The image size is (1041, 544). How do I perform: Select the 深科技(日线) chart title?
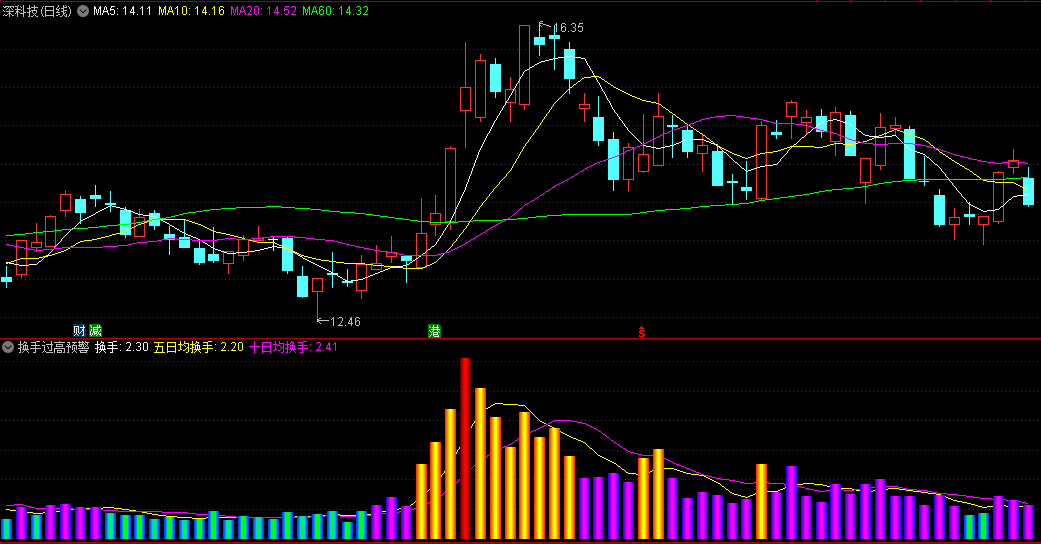37,11
